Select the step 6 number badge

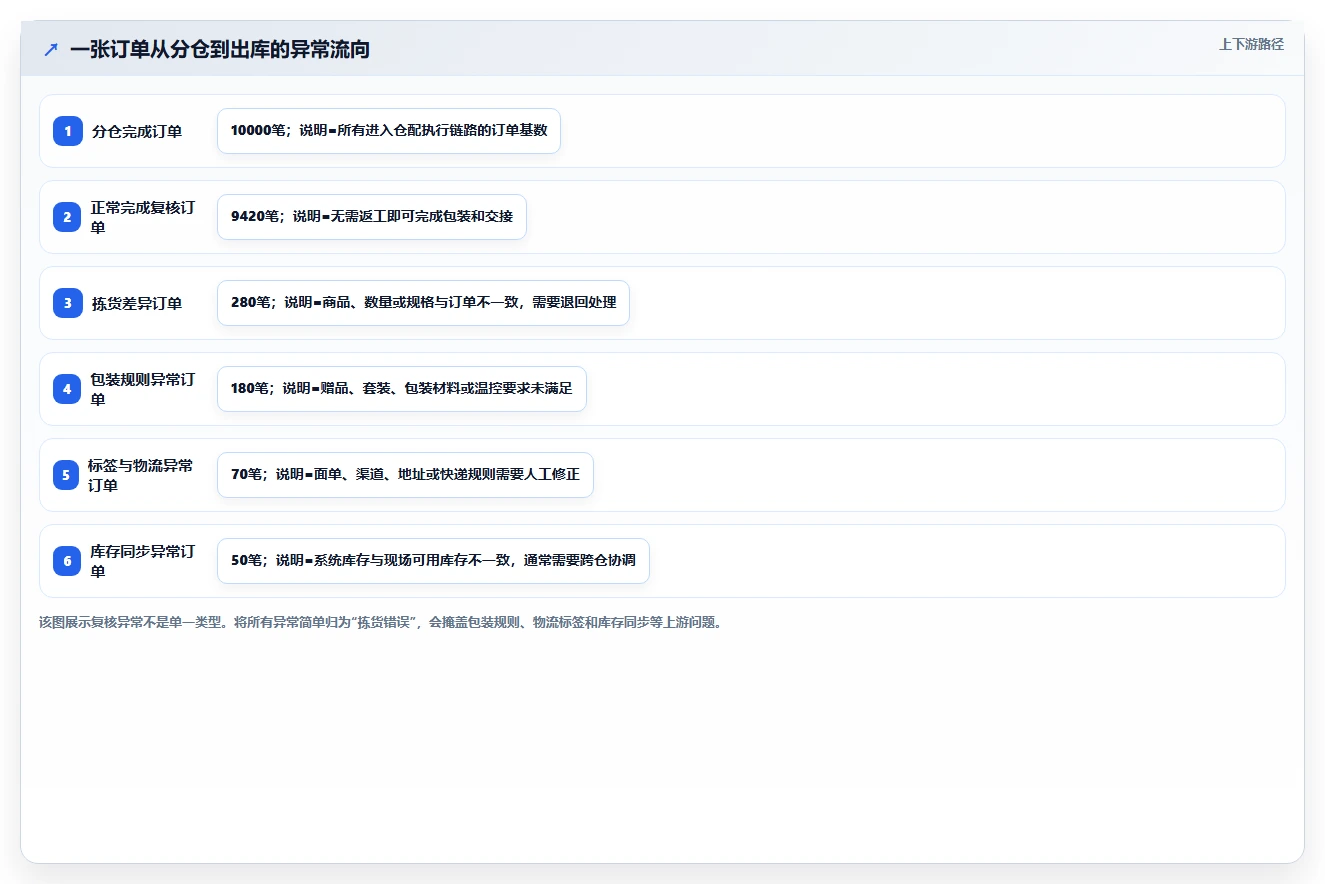coord(68,561)
